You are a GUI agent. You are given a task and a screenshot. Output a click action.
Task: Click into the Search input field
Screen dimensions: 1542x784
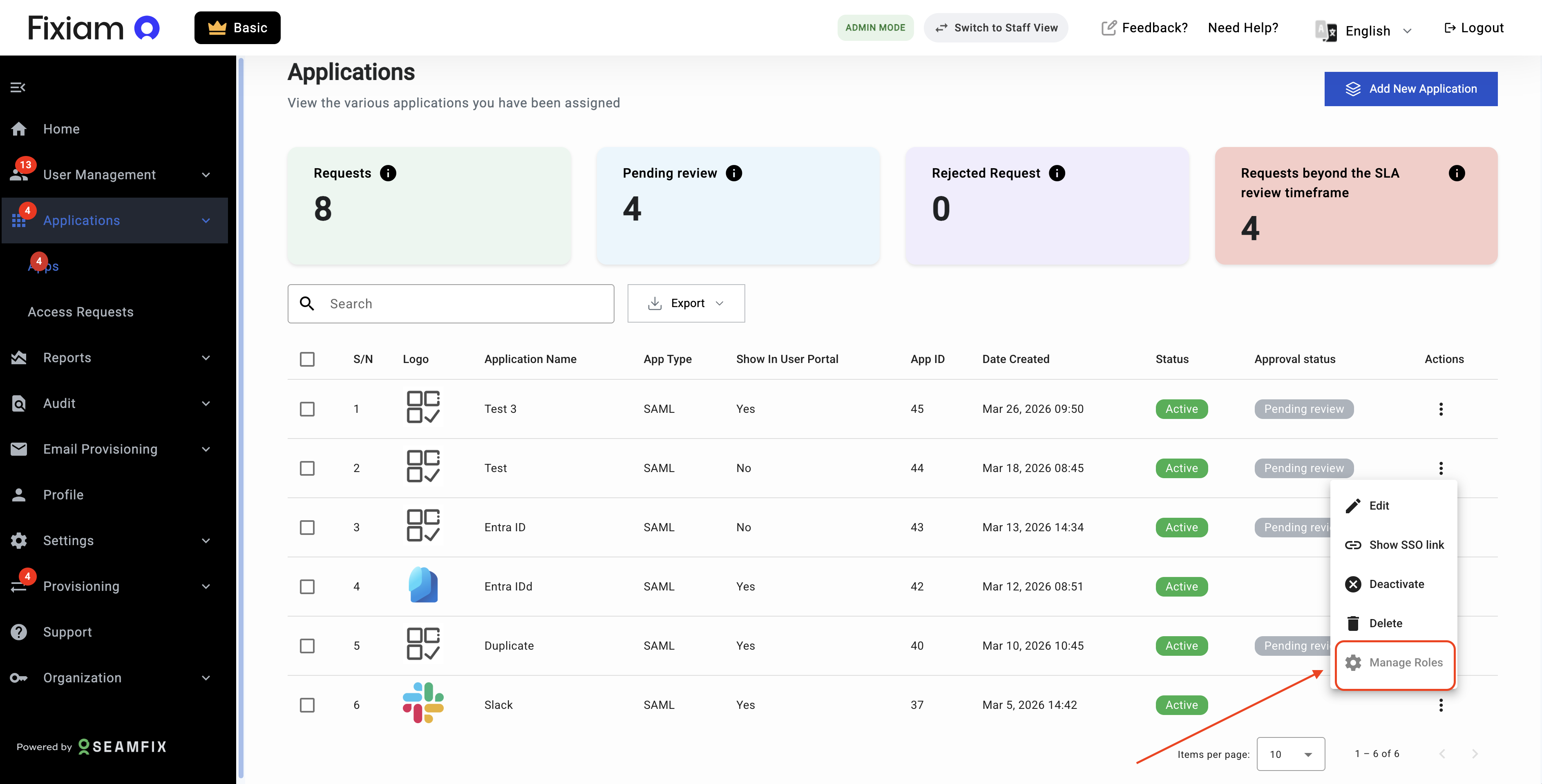pos(467,304)
